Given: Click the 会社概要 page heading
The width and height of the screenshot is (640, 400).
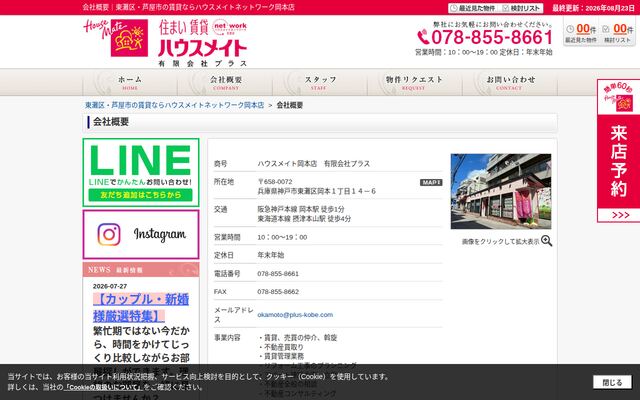Looking at the screenshot, I should [x=111, y=122].
